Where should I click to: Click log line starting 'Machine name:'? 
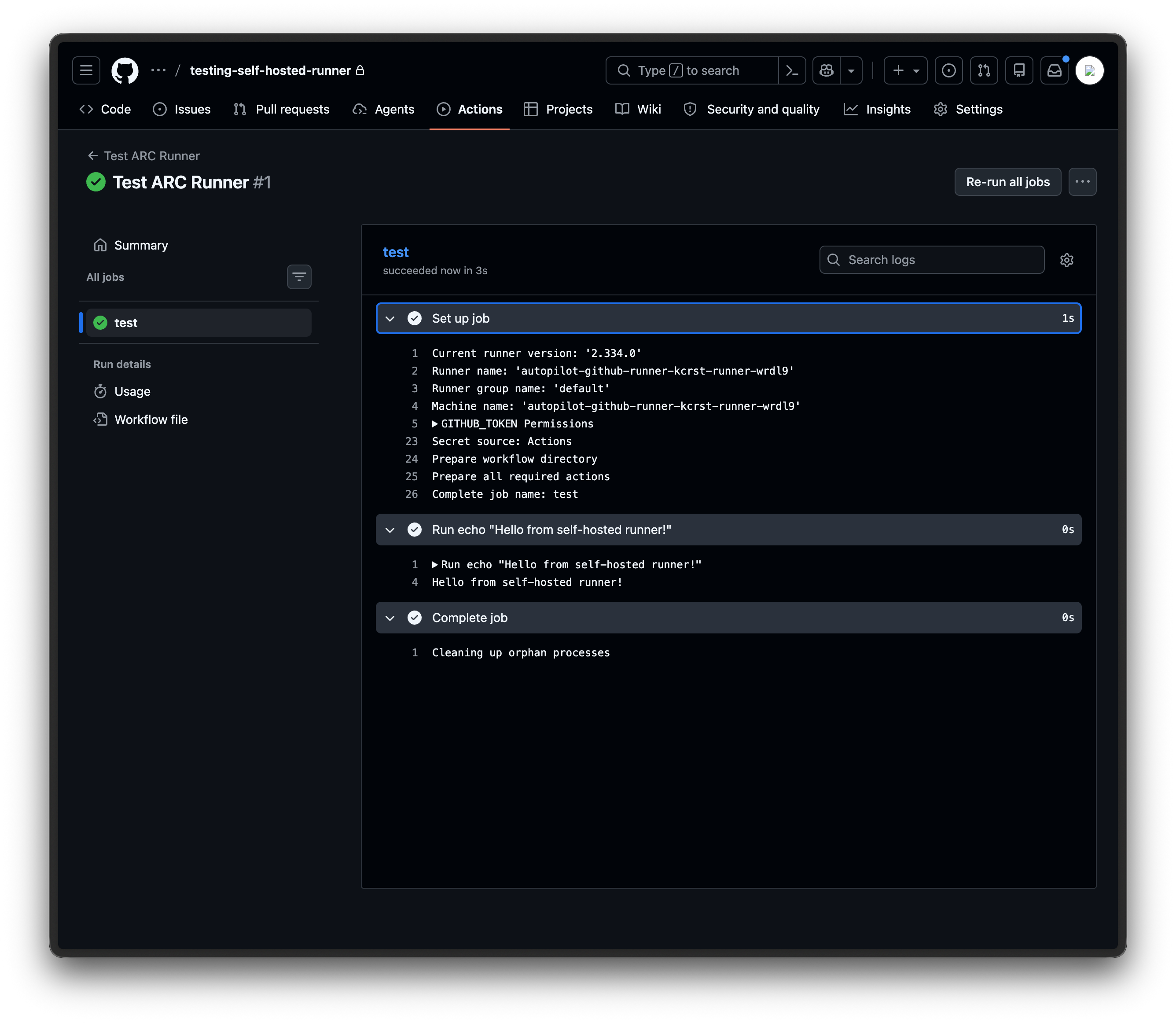click(616, 406)
